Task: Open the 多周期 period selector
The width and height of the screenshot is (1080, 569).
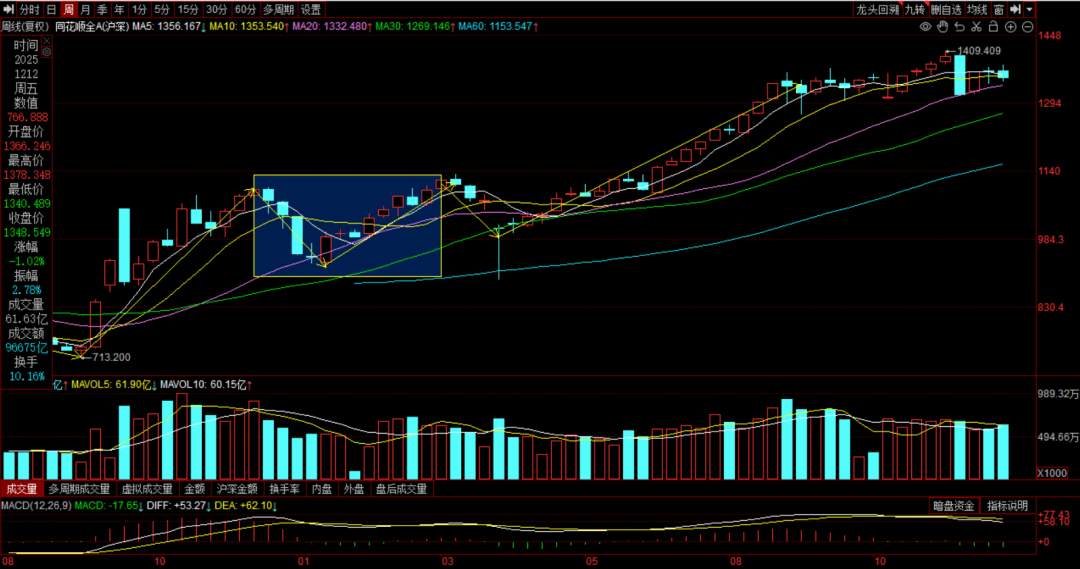Action: [279, 9]
